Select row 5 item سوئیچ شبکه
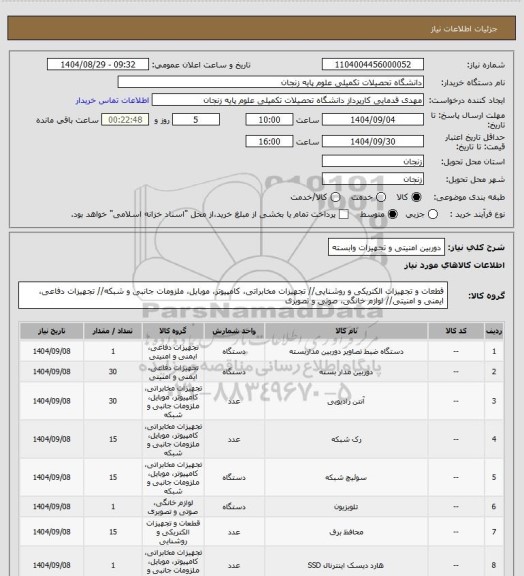The height and width of the screenshot is (576, 524). [x=346, y=477]
